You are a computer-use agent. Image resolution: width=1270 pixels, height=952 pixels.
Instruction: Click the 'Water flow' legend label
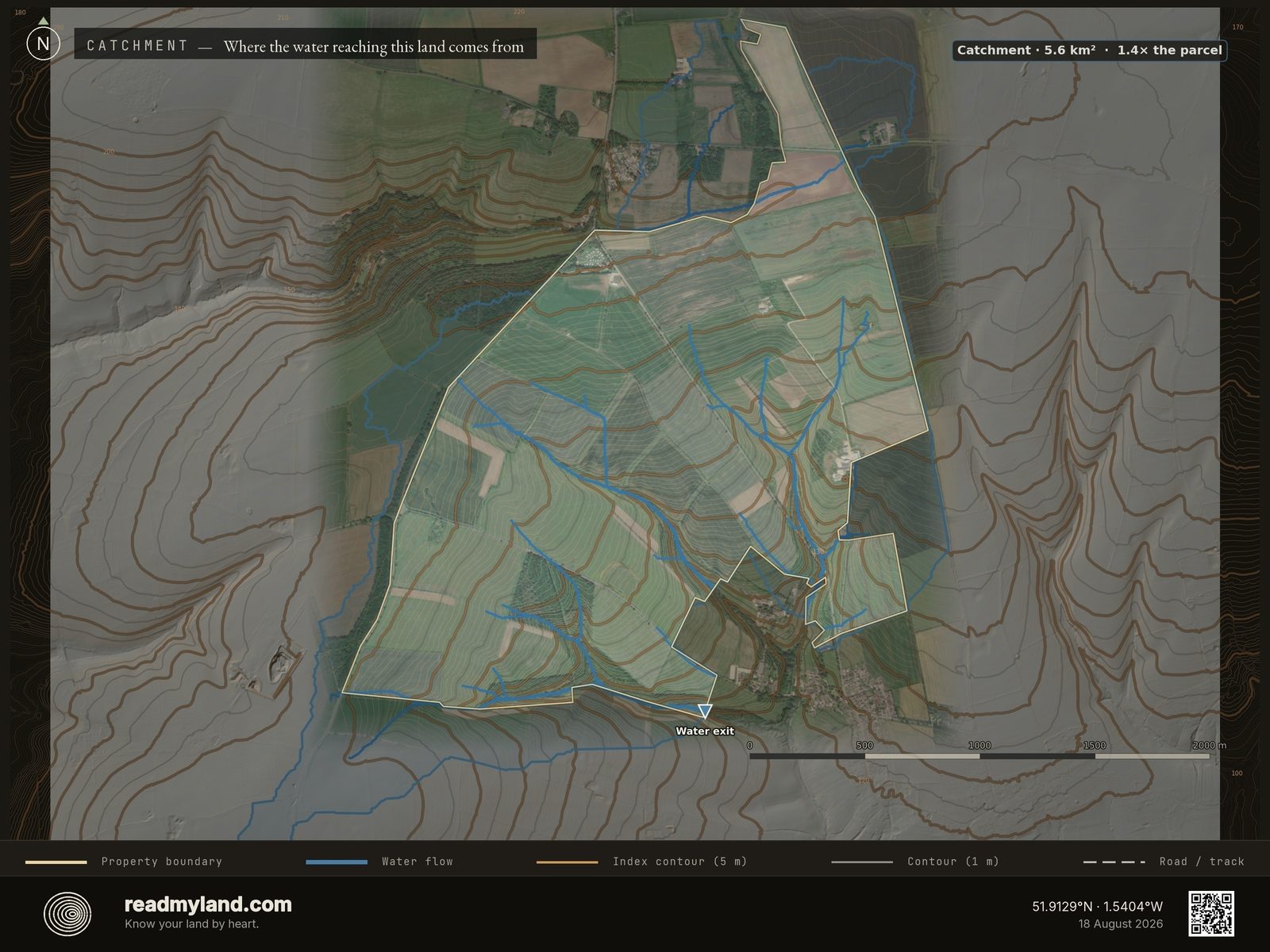(x=418, y=862)
